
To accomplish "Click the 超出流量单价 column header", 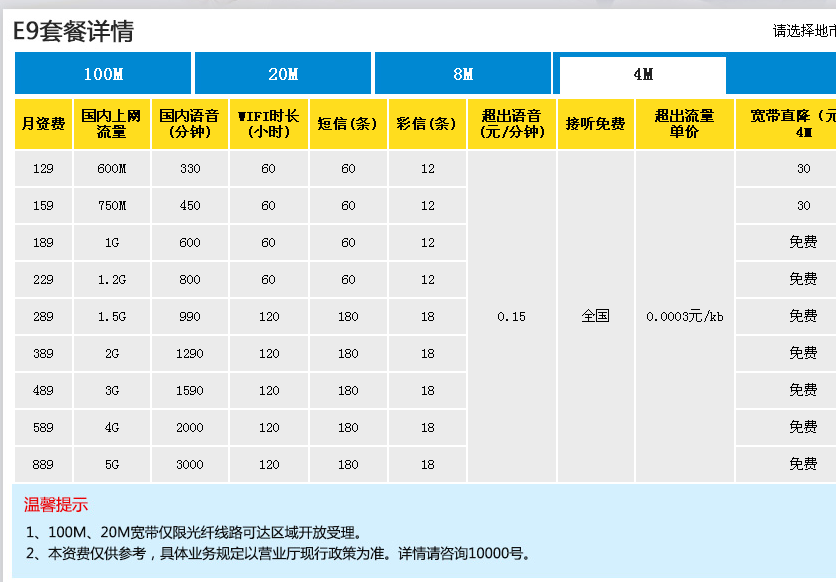I will [684, 124].
